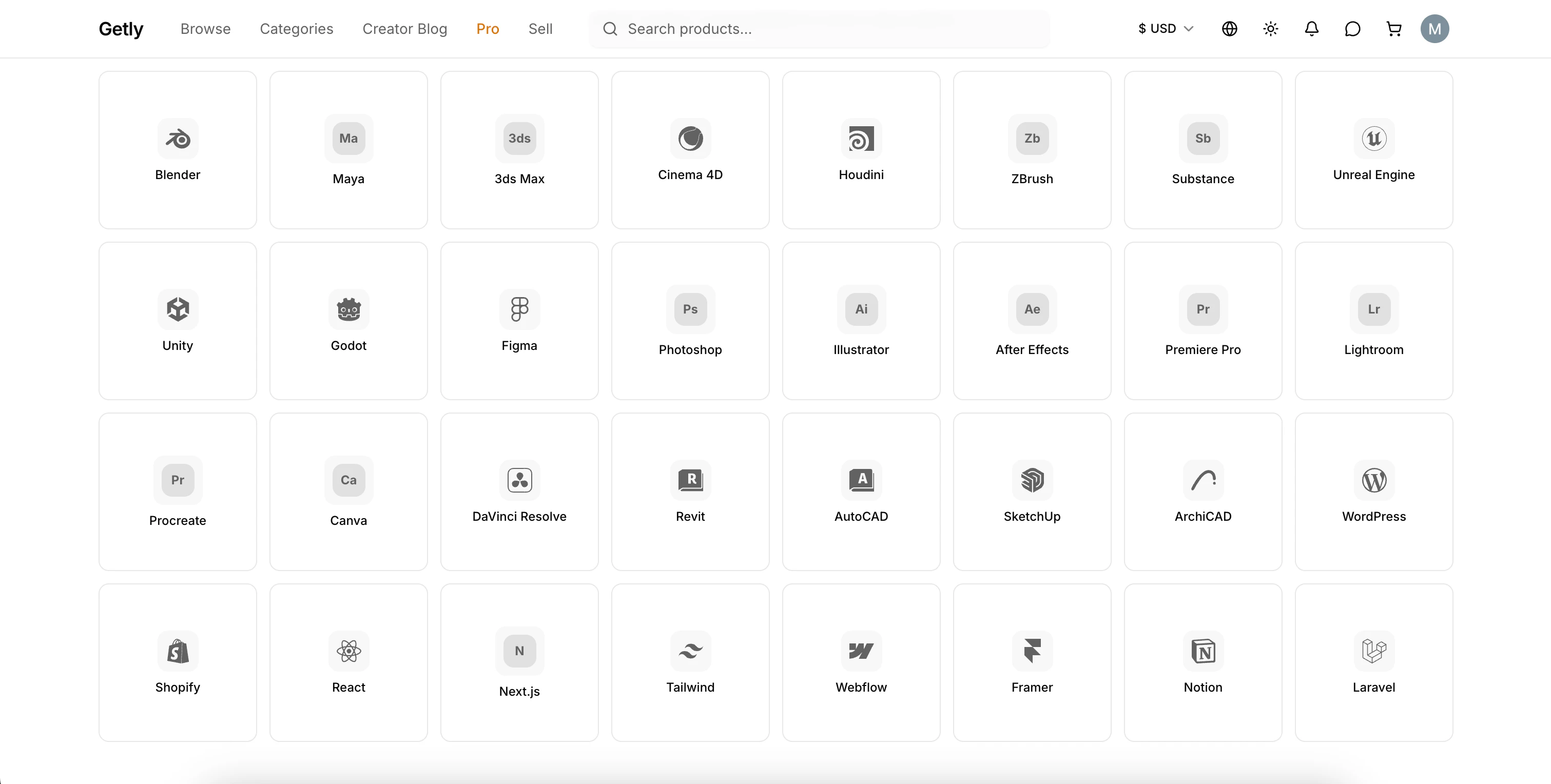Choose the React atom icon

coord(348,652)
